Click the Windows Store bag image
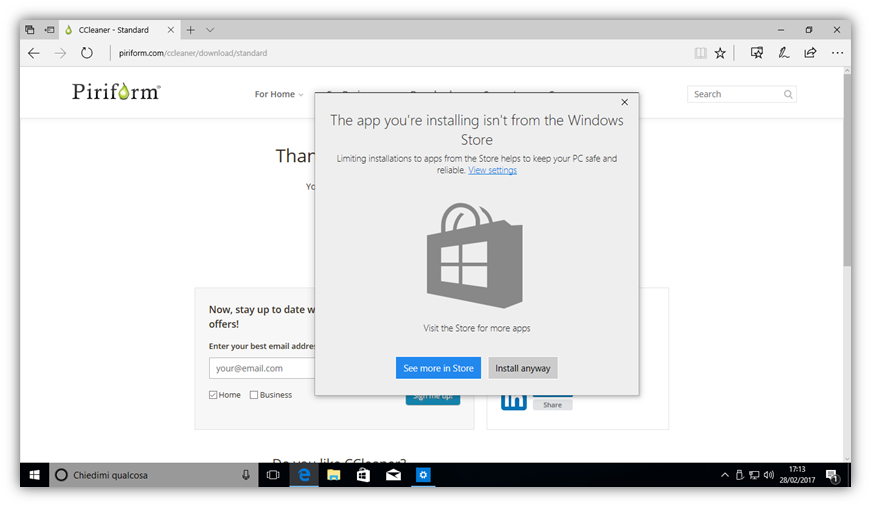Image resolution: width=871 pixels, height=507 pixels. (x=474, y=256)
